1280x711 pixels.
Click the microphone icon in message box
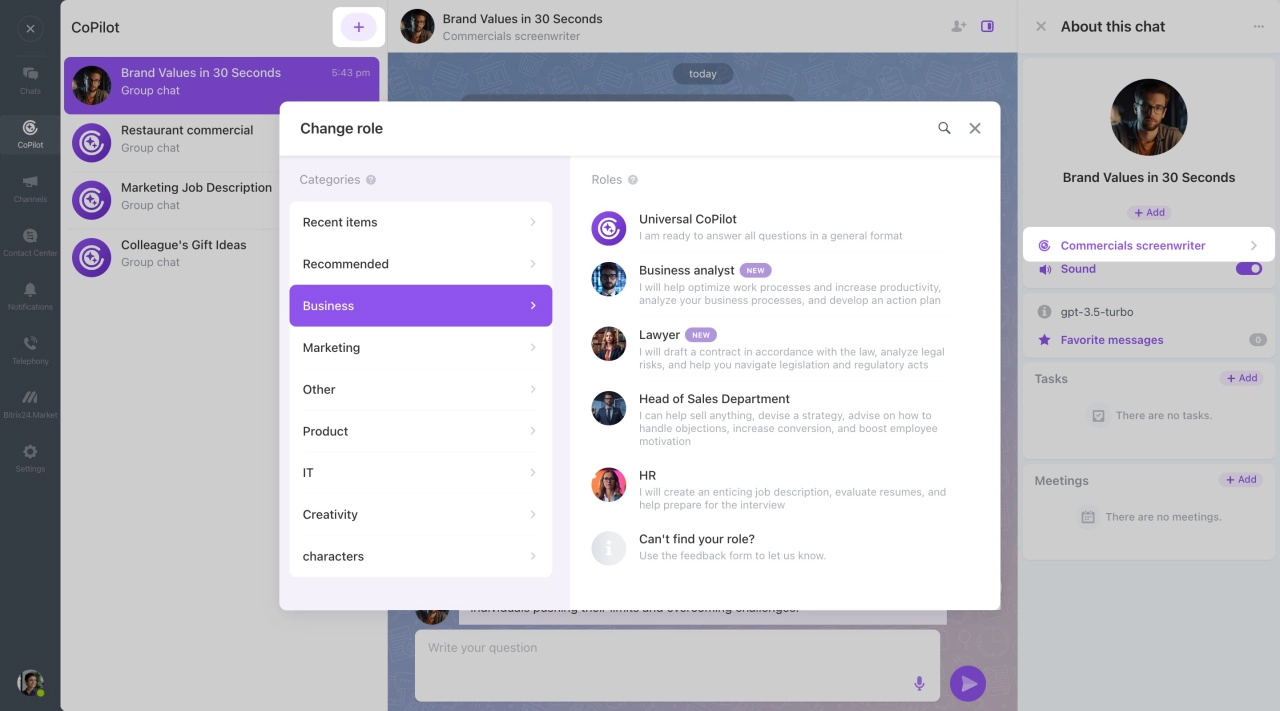point(919,683)
